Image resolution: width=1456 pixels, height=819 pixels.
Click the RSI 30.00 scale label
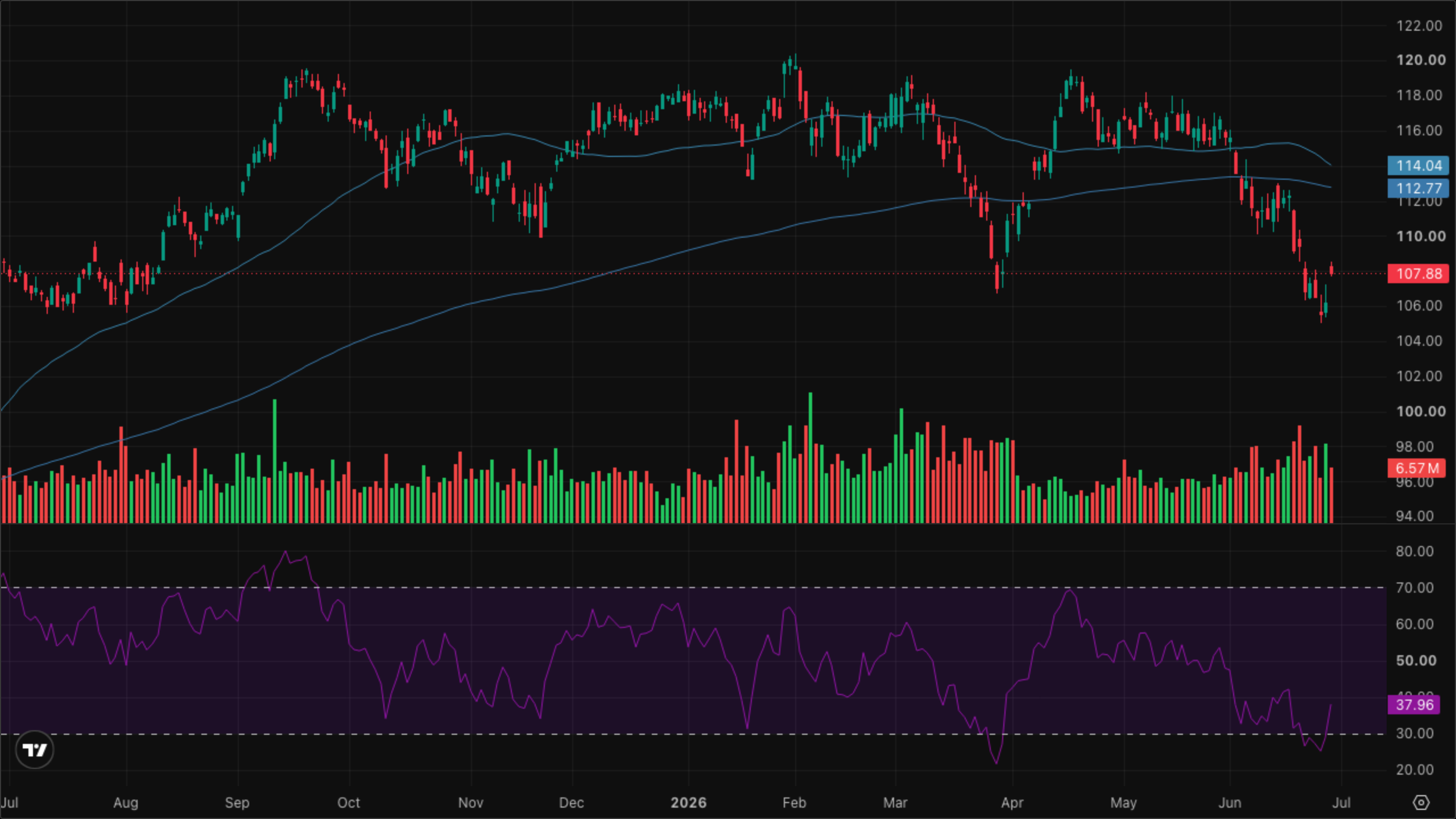coord(1414,733)
